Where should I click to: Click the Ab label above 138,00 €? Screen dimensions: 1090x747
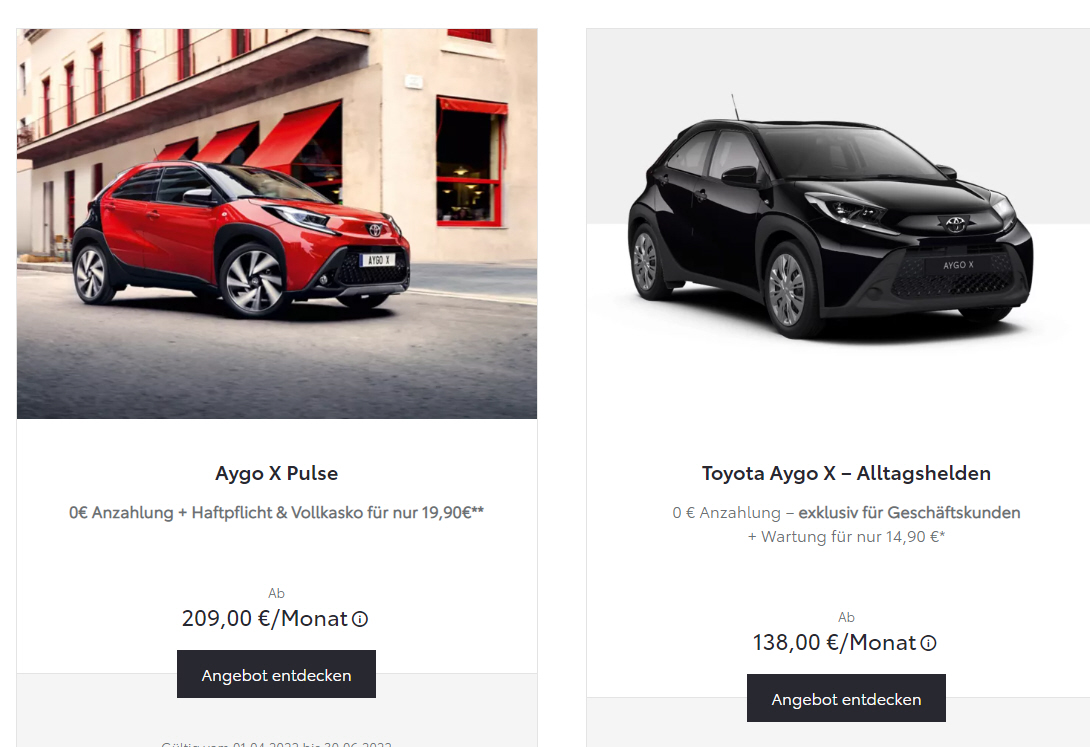pos(846,617)
